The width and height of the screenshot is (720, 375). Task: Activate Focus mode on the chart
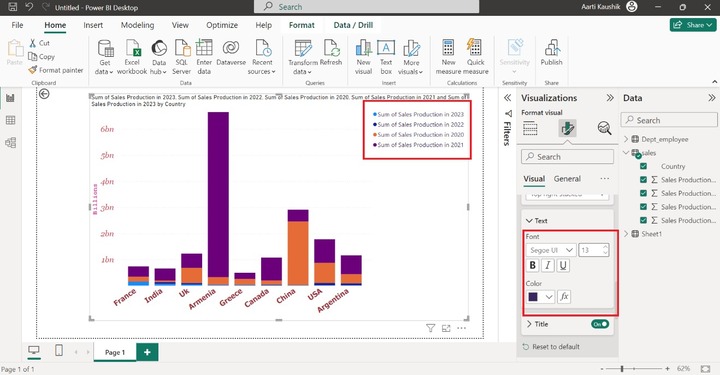[446, 328]
